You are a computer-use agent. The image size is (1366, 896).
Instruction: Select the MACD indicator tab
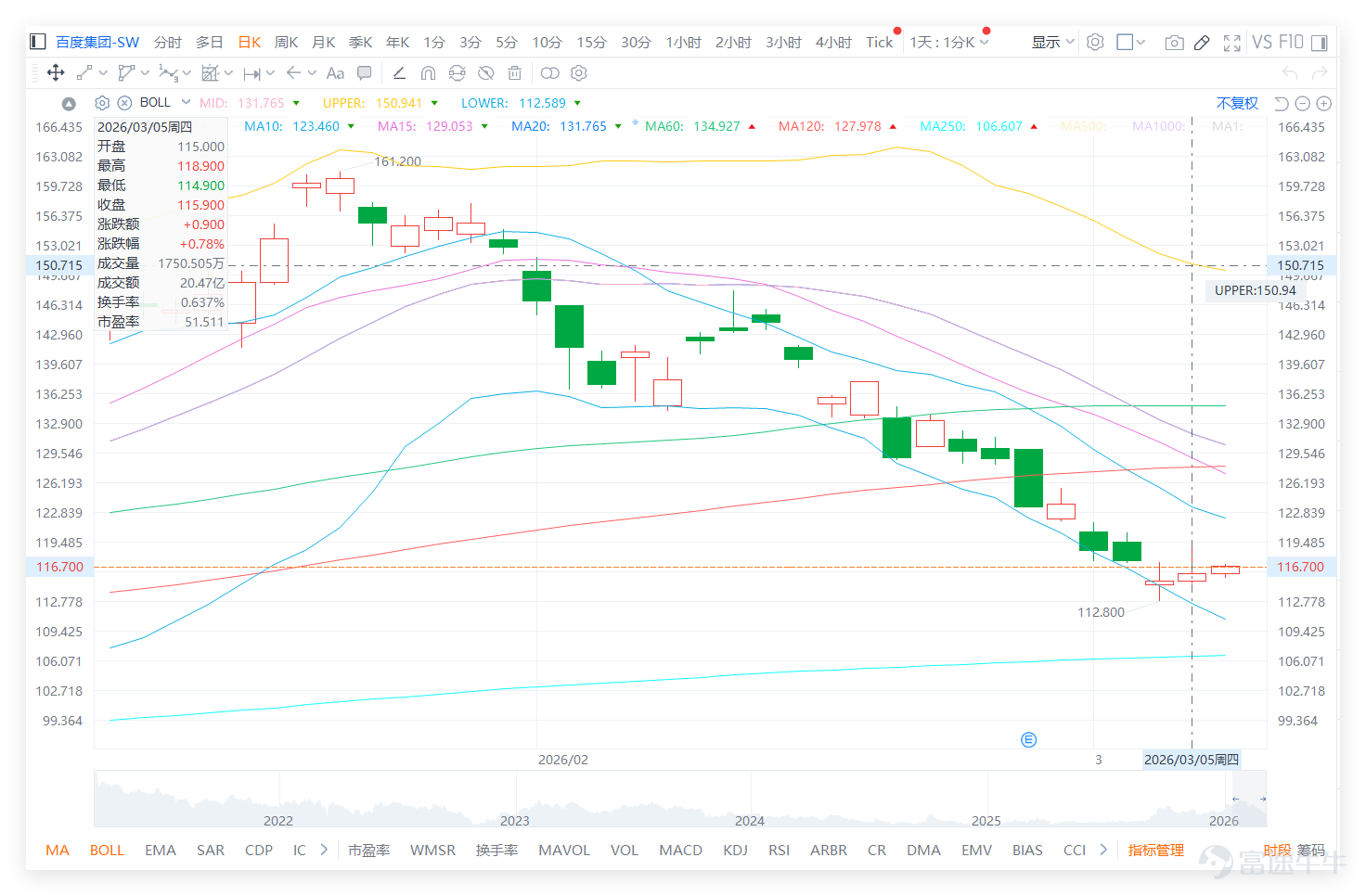[680, 850]
